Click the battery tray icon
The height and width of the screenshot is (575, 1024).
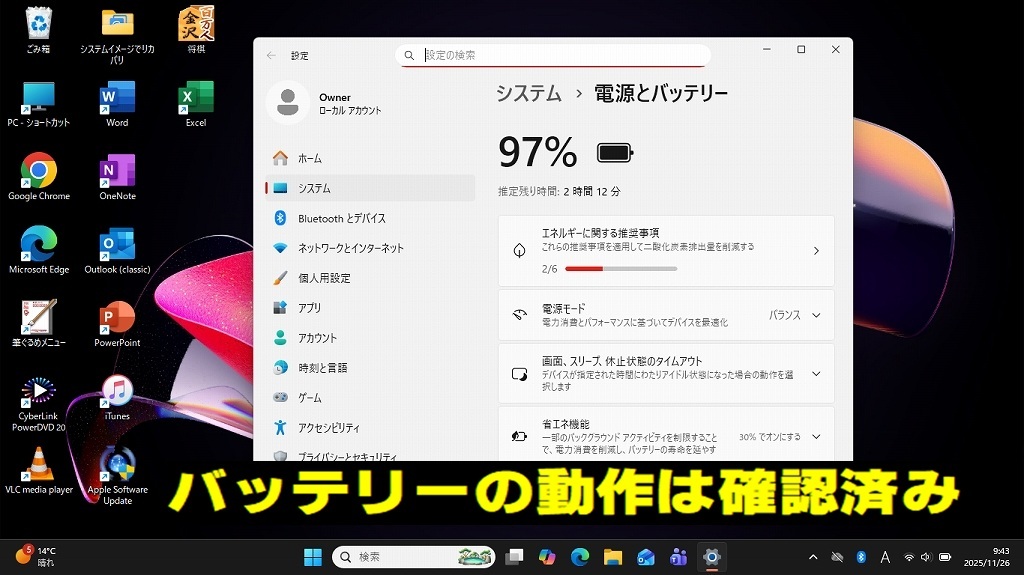pyautogui.click(x=944, y=557)
